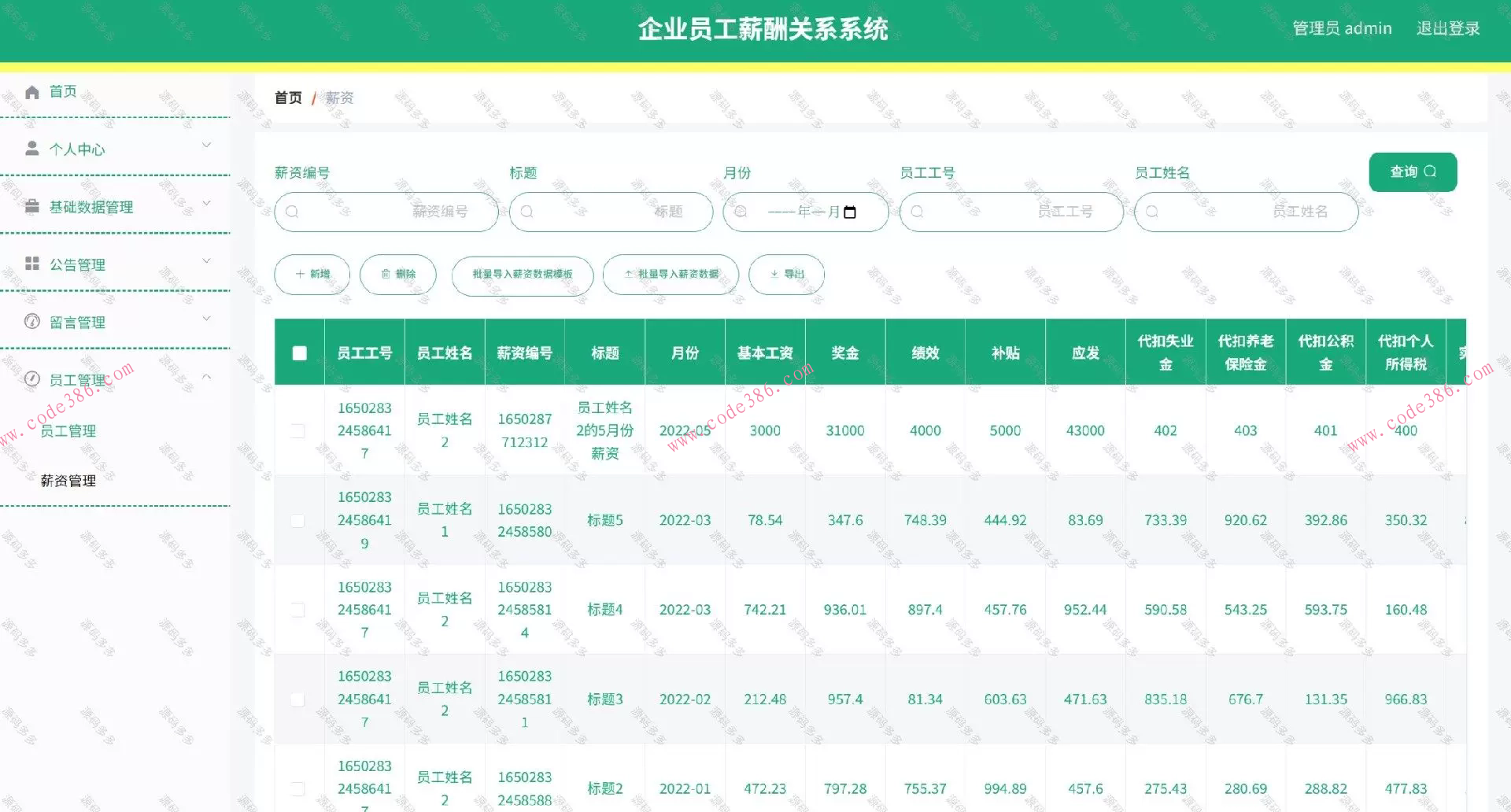Screen dimensions: 1511x812
Task: Click the magnifier icon in 薪资编号 search box
Action: coord(292,211)
